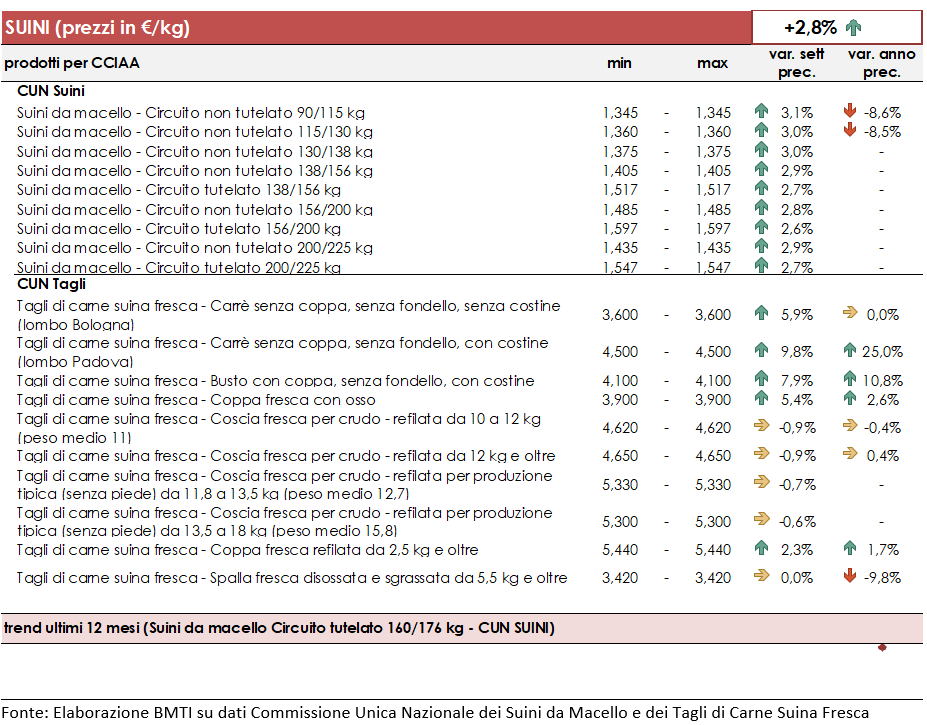Screen dimensions: 927x725
Task: Click red down arrow next to -8,6%
Action: tap(850, 111)
